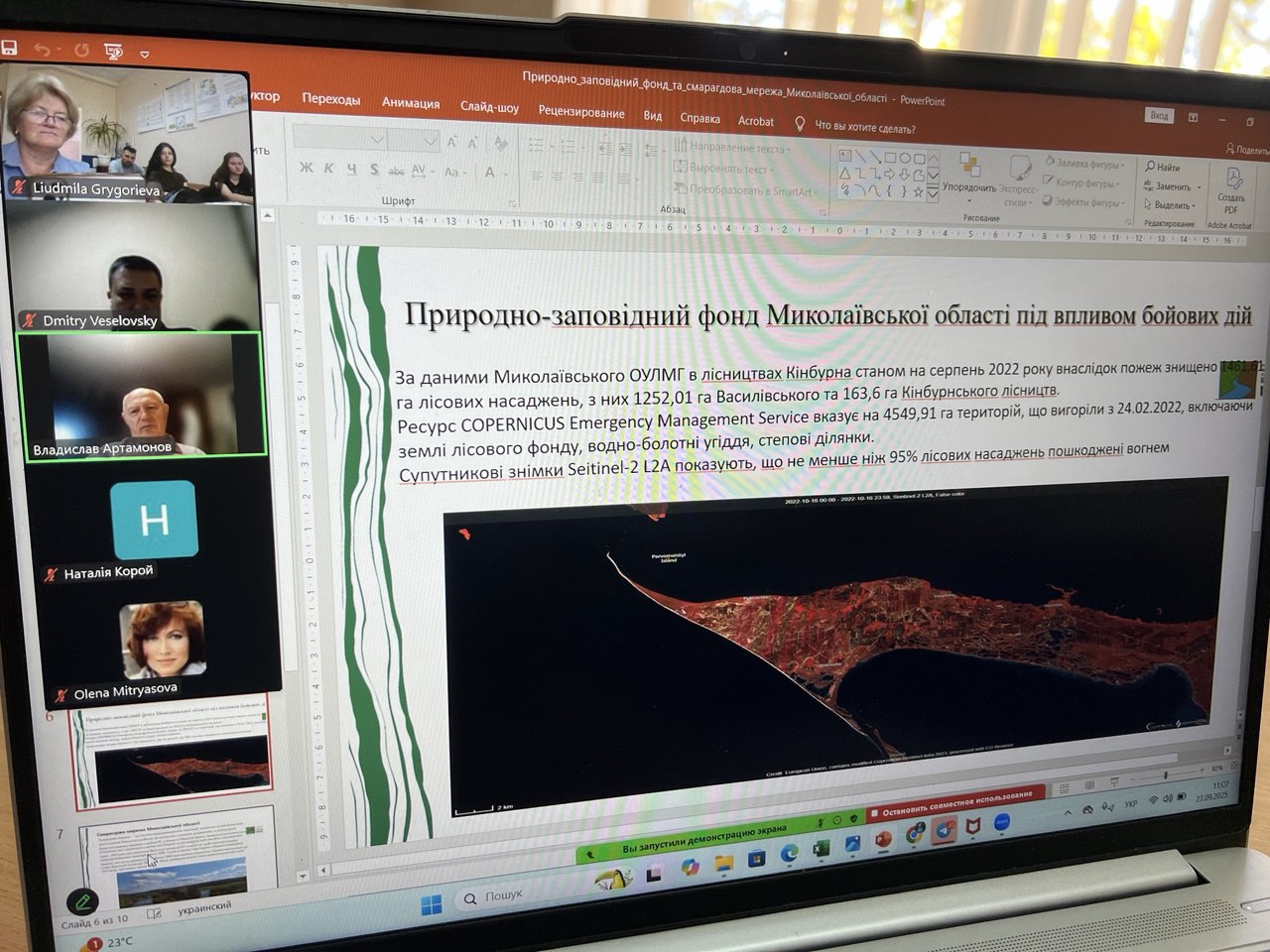Expand the shapes gallery more arrow
Viewport: 1270px width, 952px height.
933,194
